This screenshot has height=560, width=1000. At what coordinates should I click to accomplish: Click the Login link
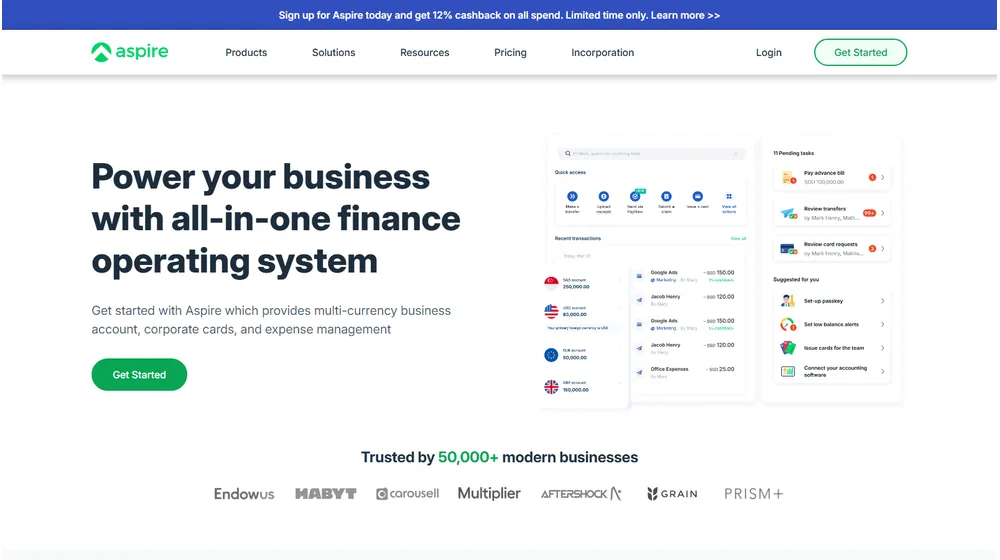pos(768,52)
